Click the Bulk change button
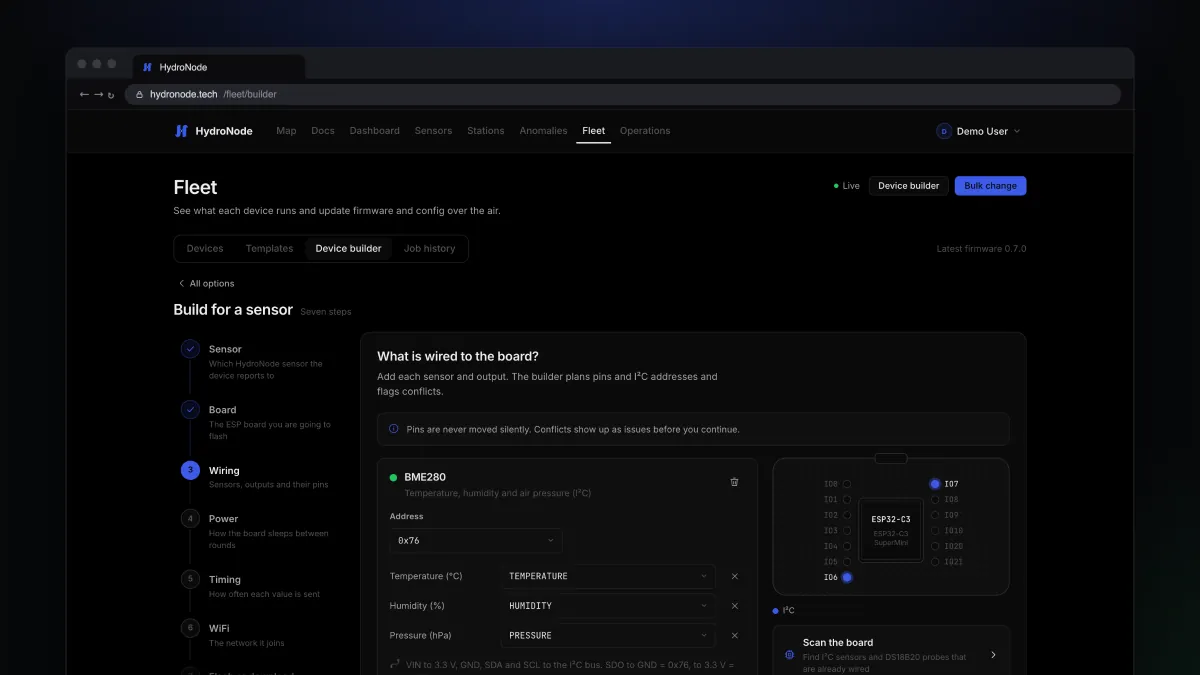The image size is (1200, 675). tap(990, 186)
